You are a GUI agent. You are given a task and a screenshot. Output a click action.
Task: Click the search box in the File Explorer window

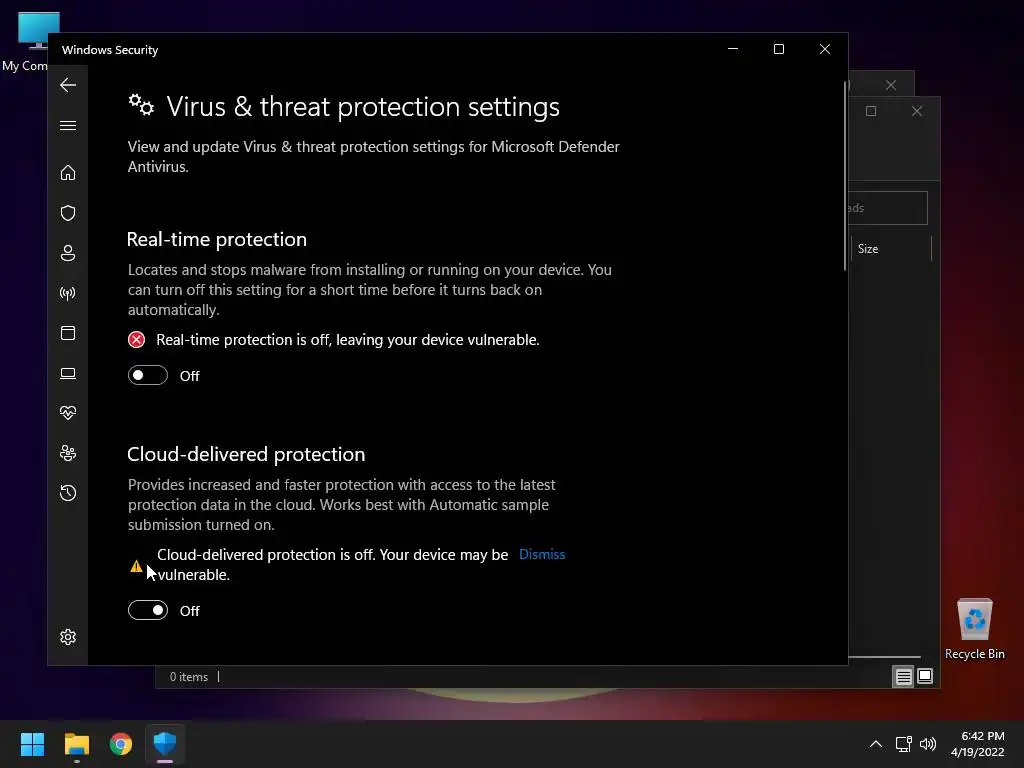click(888, 208)
